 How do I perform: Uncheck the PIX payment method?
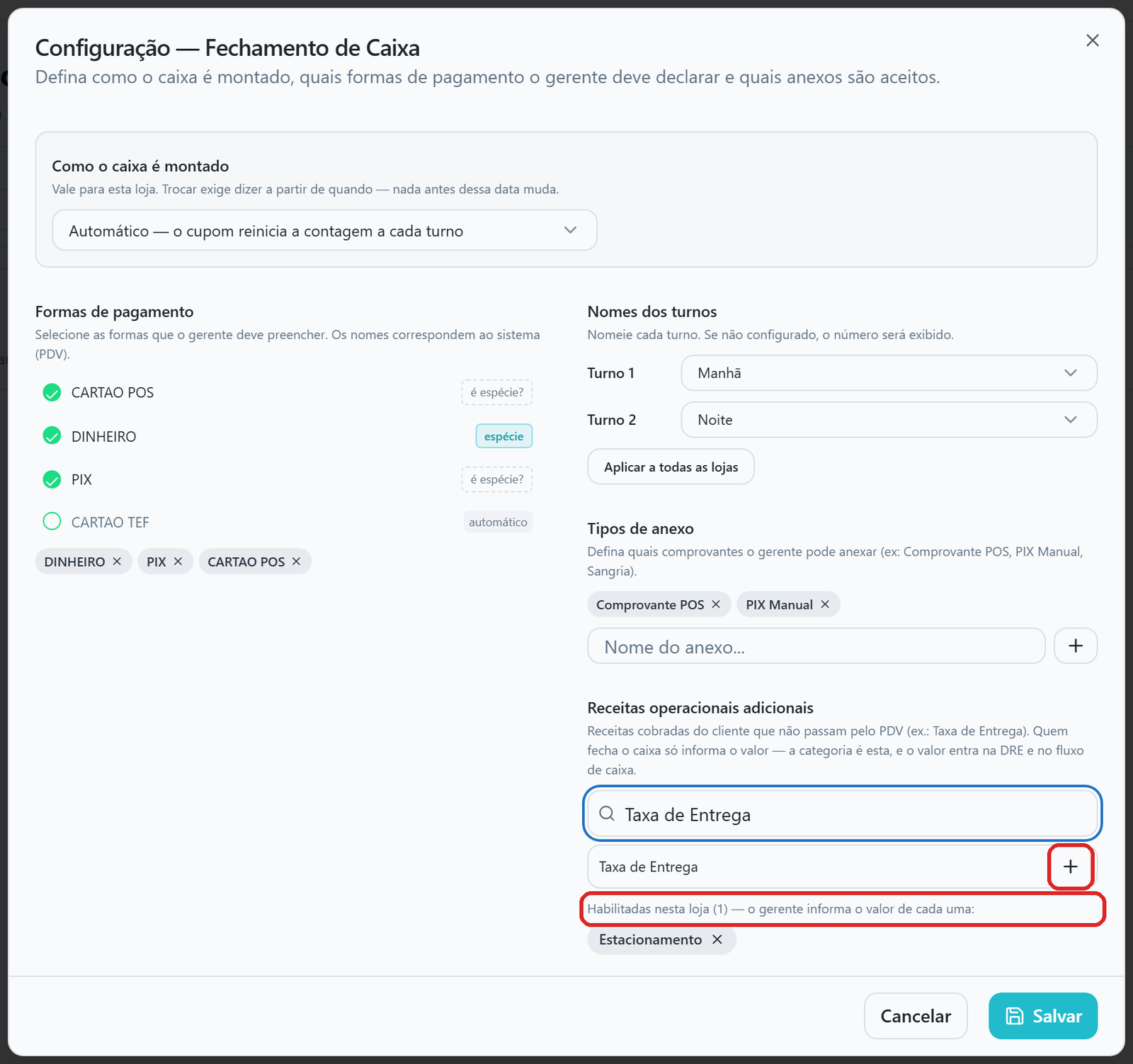click(52, 479)
